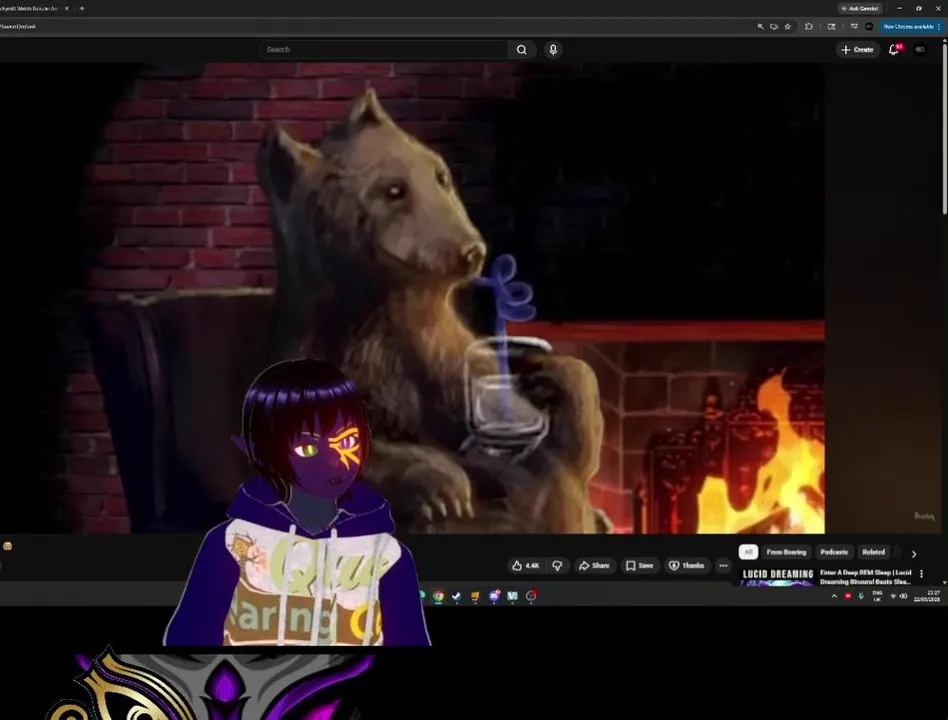Open the red circular taskbar app
This screenshot has width=948, height=720.
point(531,596)
